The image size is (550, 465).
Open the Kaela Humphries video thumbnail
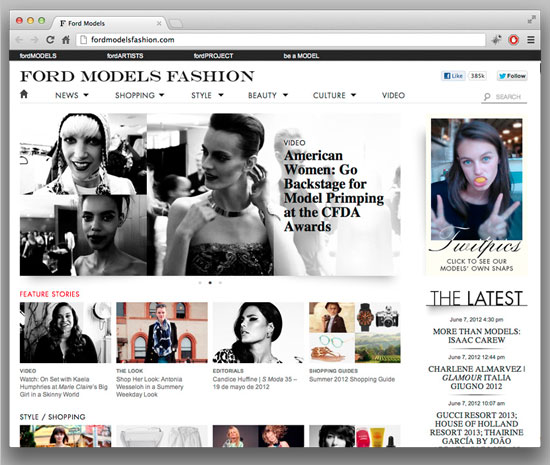point(65,332)
